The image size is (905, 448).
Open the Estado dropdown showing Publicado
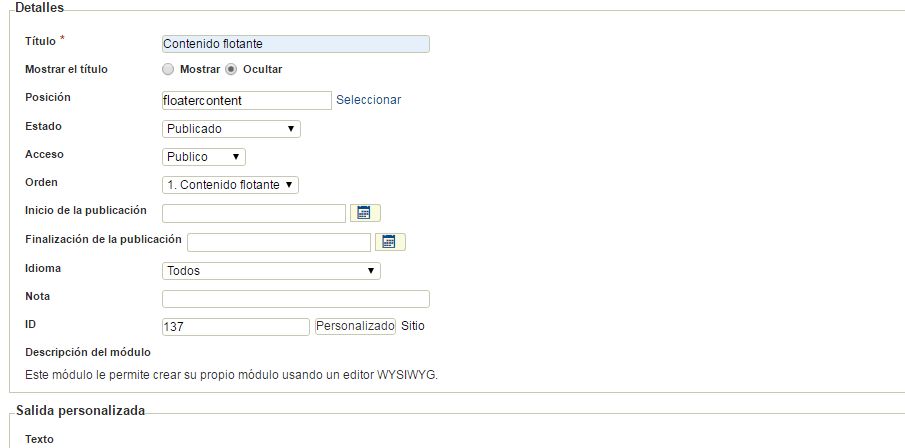pos(231,129)
